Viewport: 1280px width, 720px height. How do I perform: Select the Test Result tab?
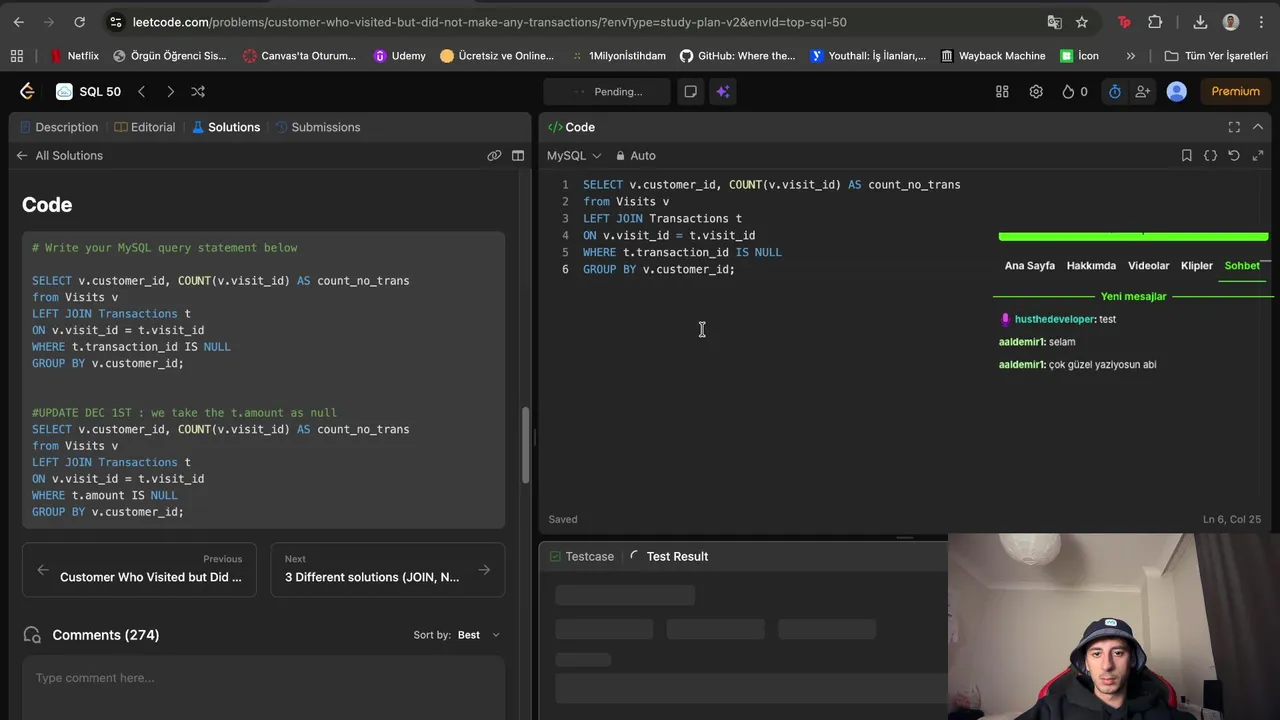(669, 556)
